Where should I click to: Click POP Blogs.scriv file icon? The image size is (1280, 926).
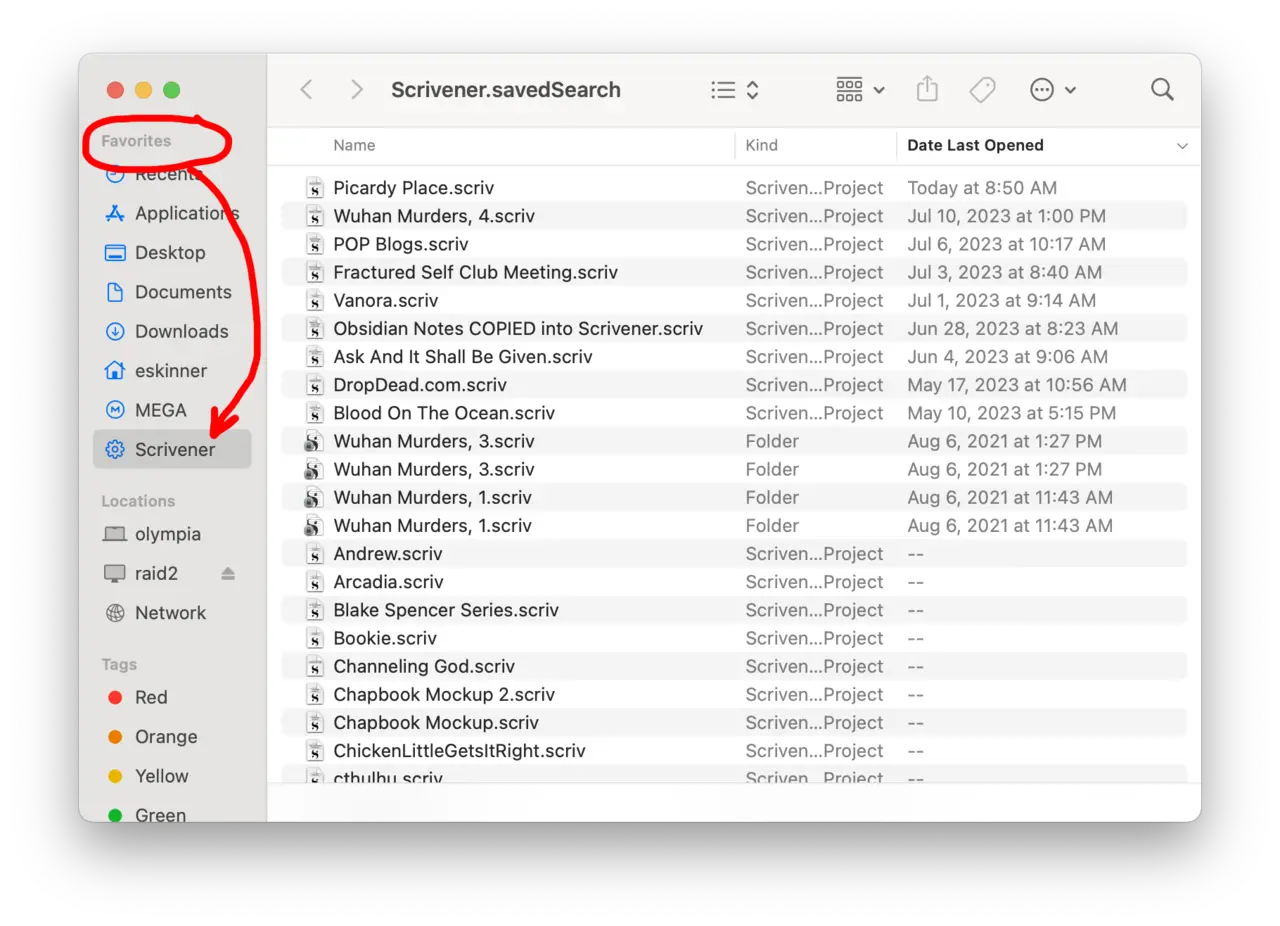(315, 244)
